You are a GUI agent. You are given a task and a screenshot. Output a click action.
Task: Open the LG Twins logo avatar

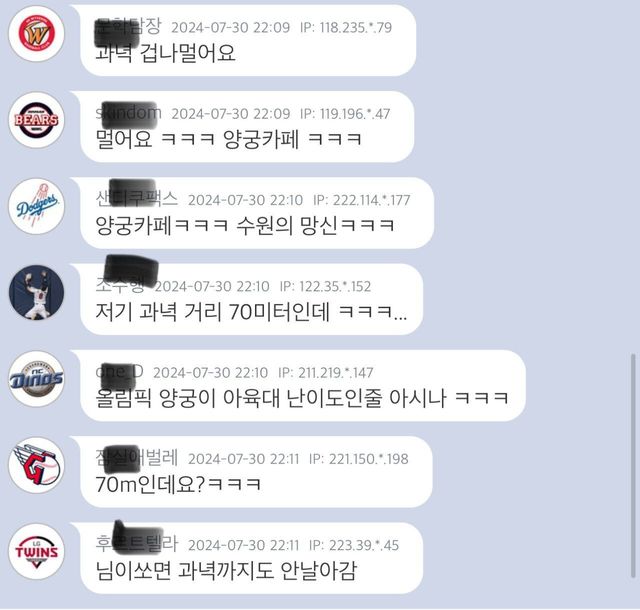(x=36, y=552)
